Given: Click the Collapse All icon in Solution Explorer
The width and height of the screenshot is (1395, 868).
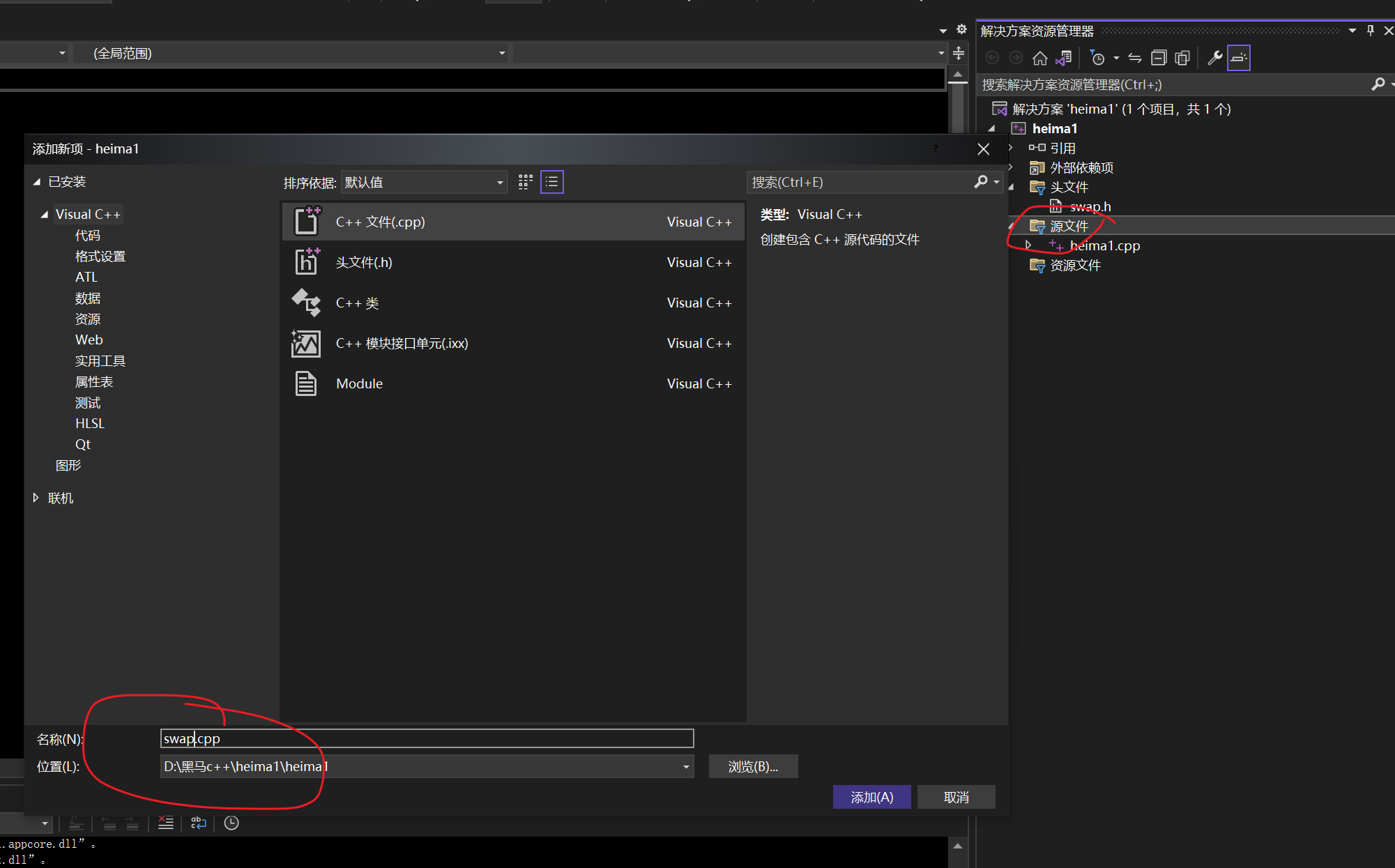Looking at the screenshot, I should (x=1159, y=58).
